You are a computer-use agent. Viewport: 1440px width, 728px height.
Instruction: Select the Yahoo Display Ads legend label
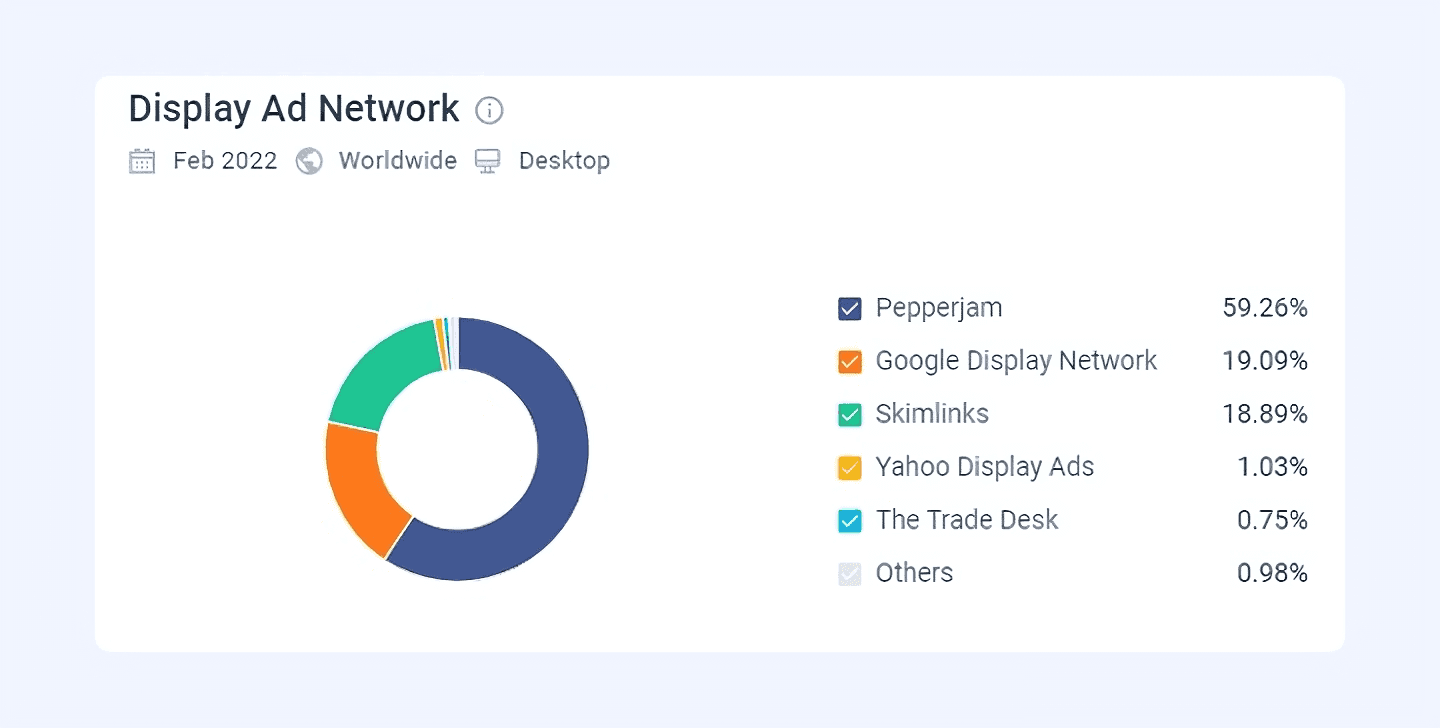985,467
